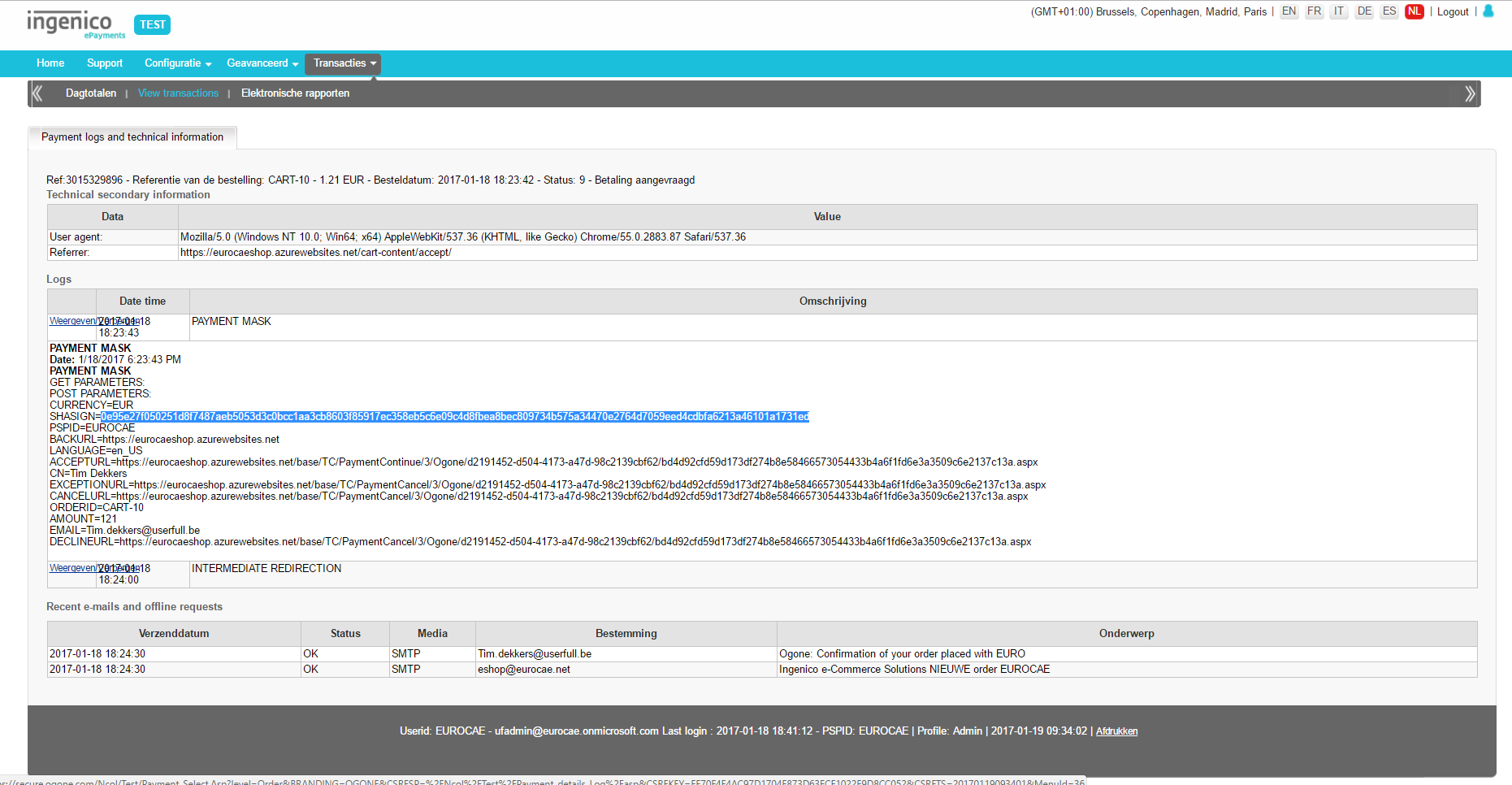This screenshot has height=785, width=1512.
Task: Click the Onderwerp column header
Action: click(x=1126, y=634)
